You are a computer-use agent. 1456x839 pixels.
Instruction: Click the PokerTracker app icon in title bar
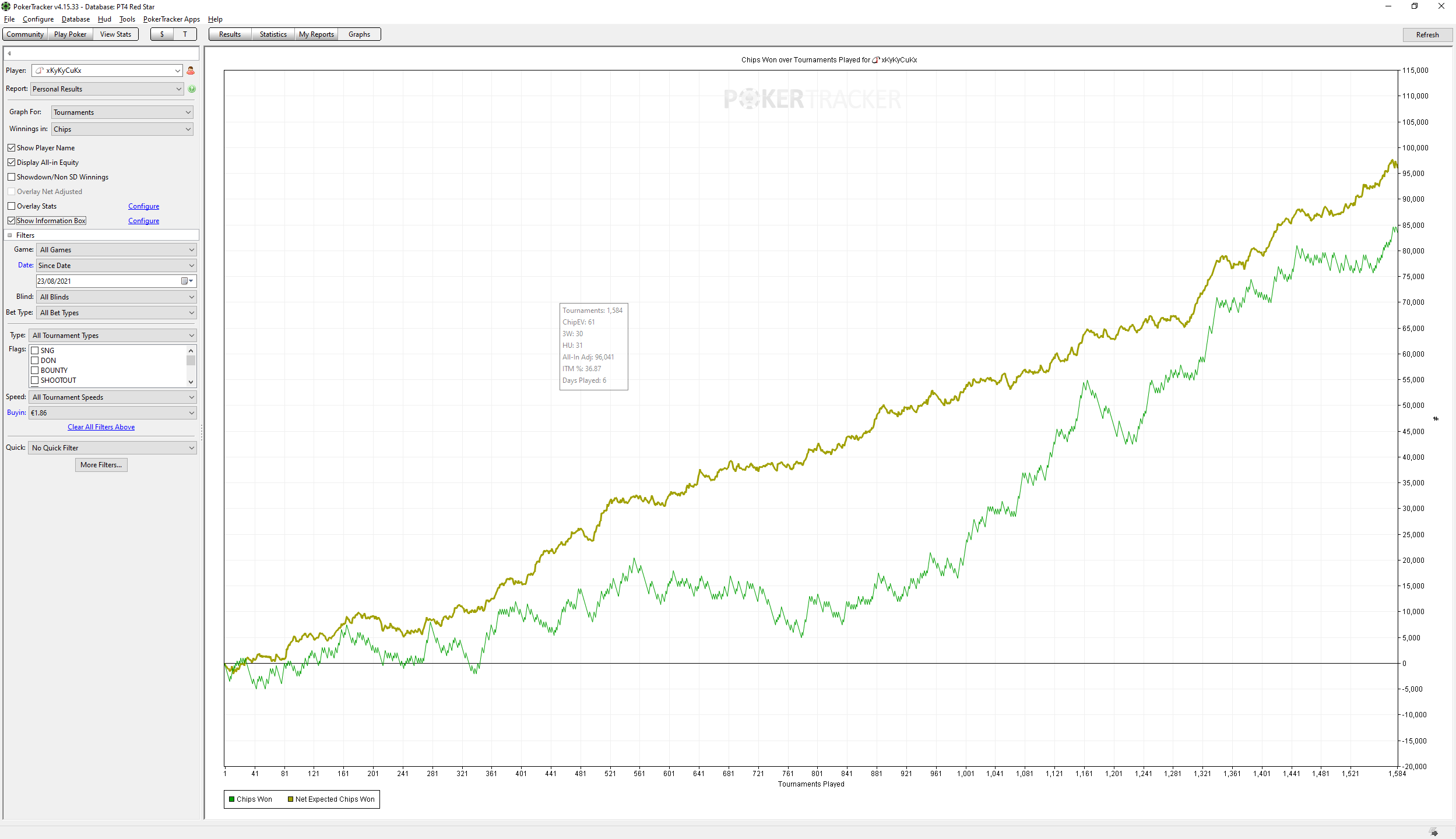pyautogui.click(x=6, y=6)
